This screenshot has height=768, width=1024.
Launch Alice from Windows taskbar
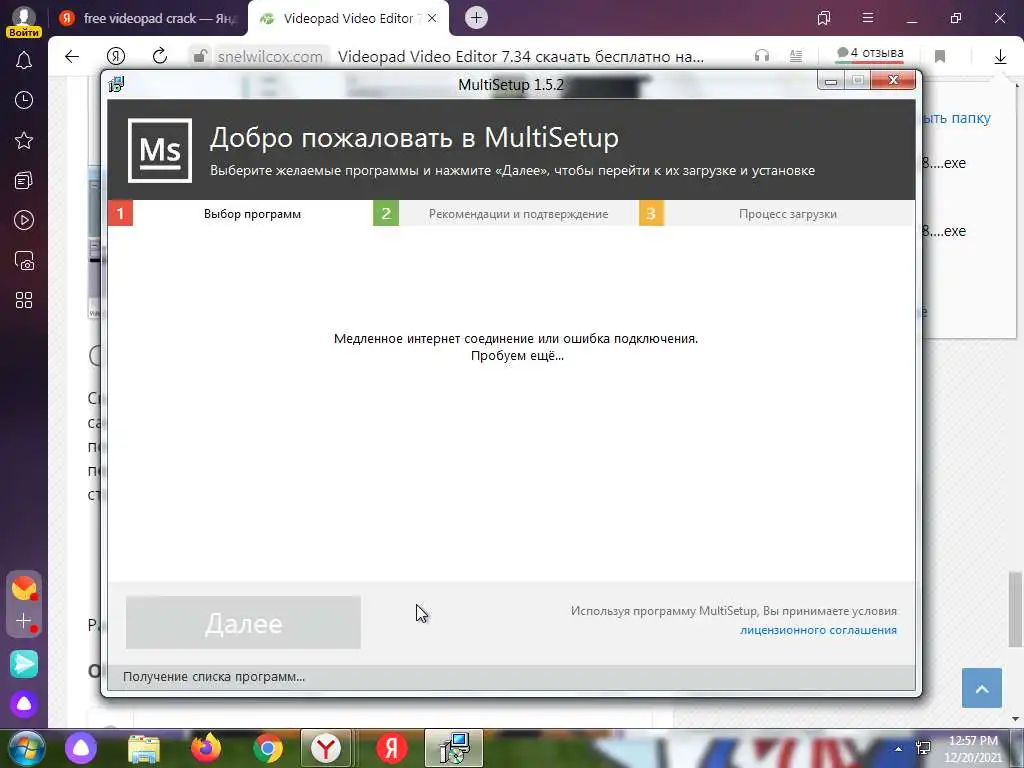tap(80, 748)
